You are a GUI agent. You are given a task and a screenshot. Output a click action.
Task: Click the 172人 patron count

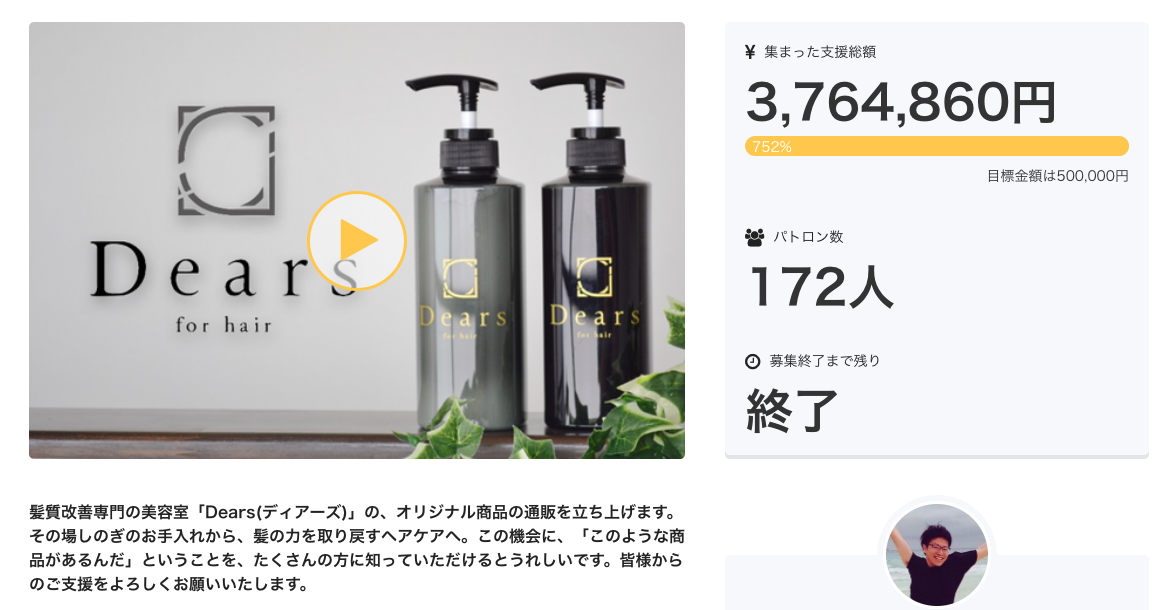coord(821,287)
